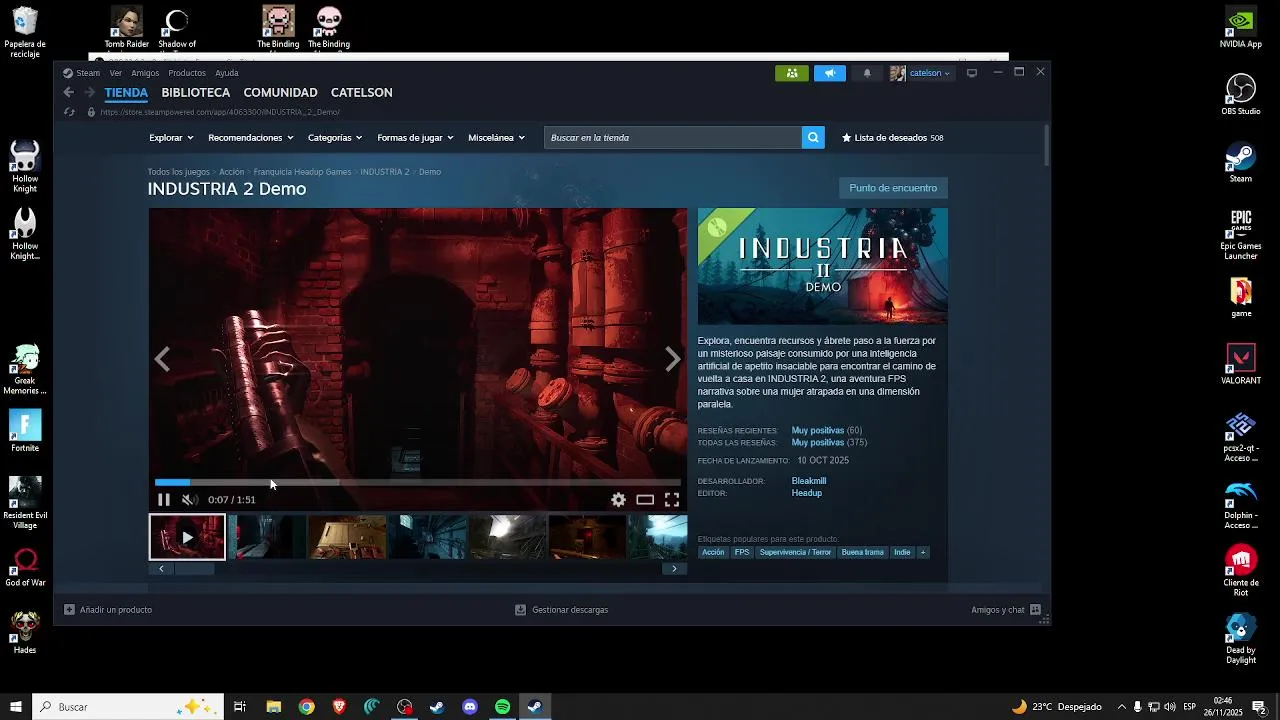Viewport: 1280px width, 720px height.
Task: View recent reviews Muy positivas link
Action: click(x=818, y=431)
